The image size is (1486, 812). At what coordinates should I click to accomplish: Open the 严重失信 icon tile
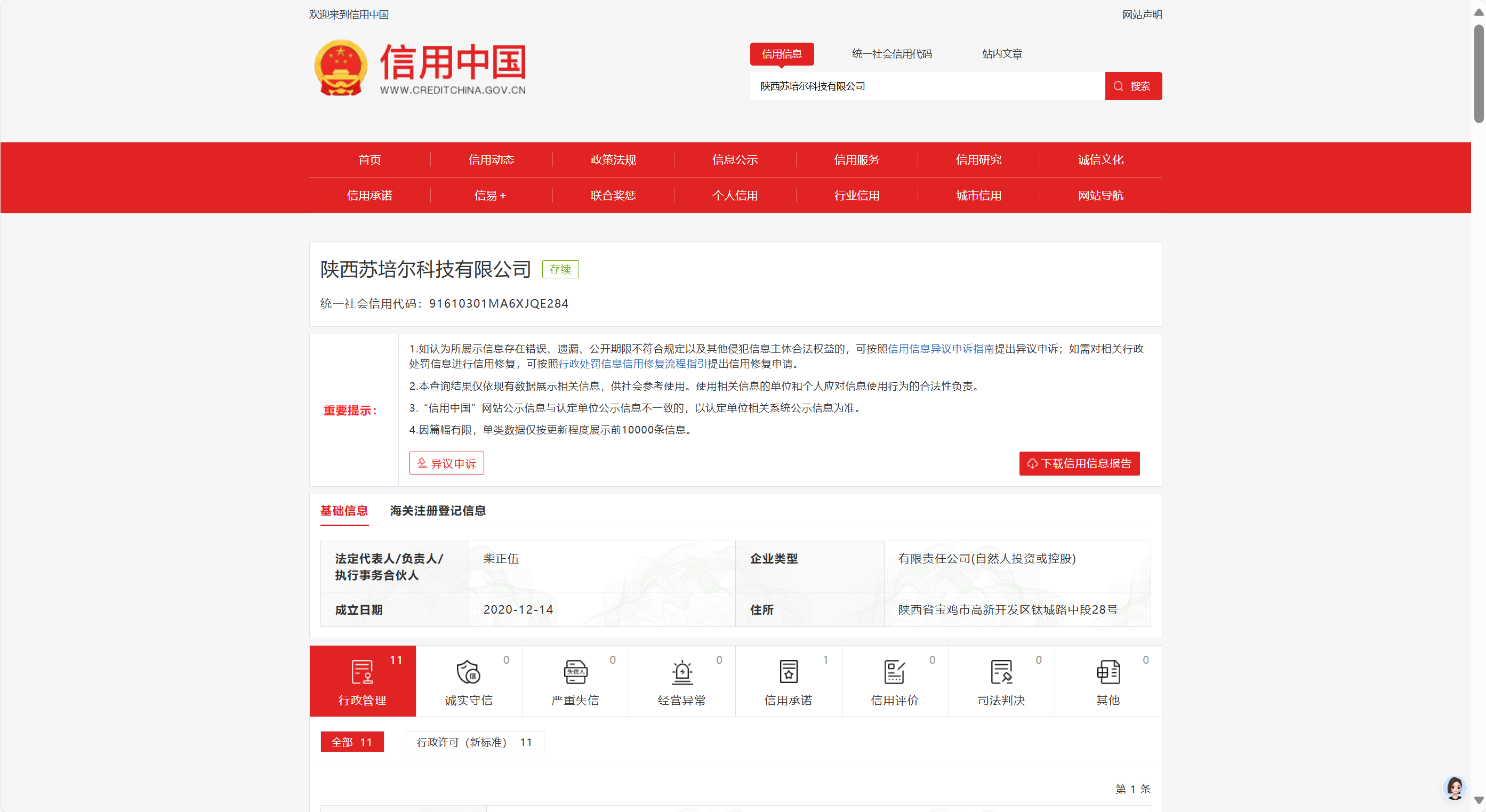coord(575,681)
